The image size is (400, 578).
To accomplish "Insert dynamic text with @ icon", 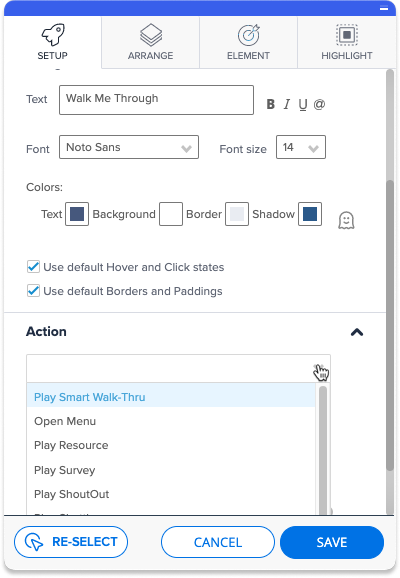I will click(x=319, y=104).
